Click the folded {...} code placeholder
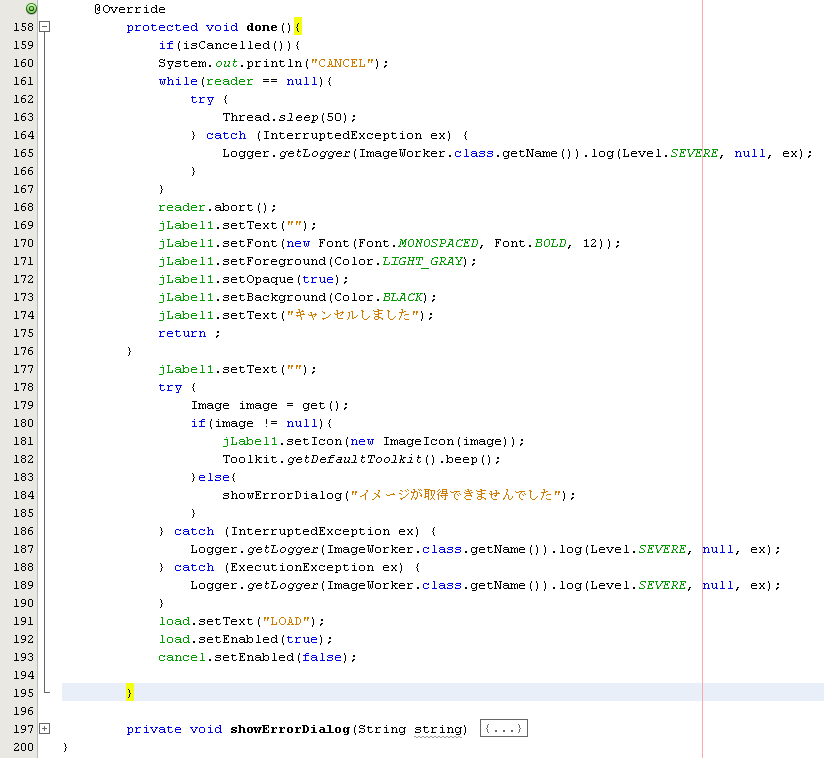The height and width of the screenshot is (758, 824). (503, 729)
